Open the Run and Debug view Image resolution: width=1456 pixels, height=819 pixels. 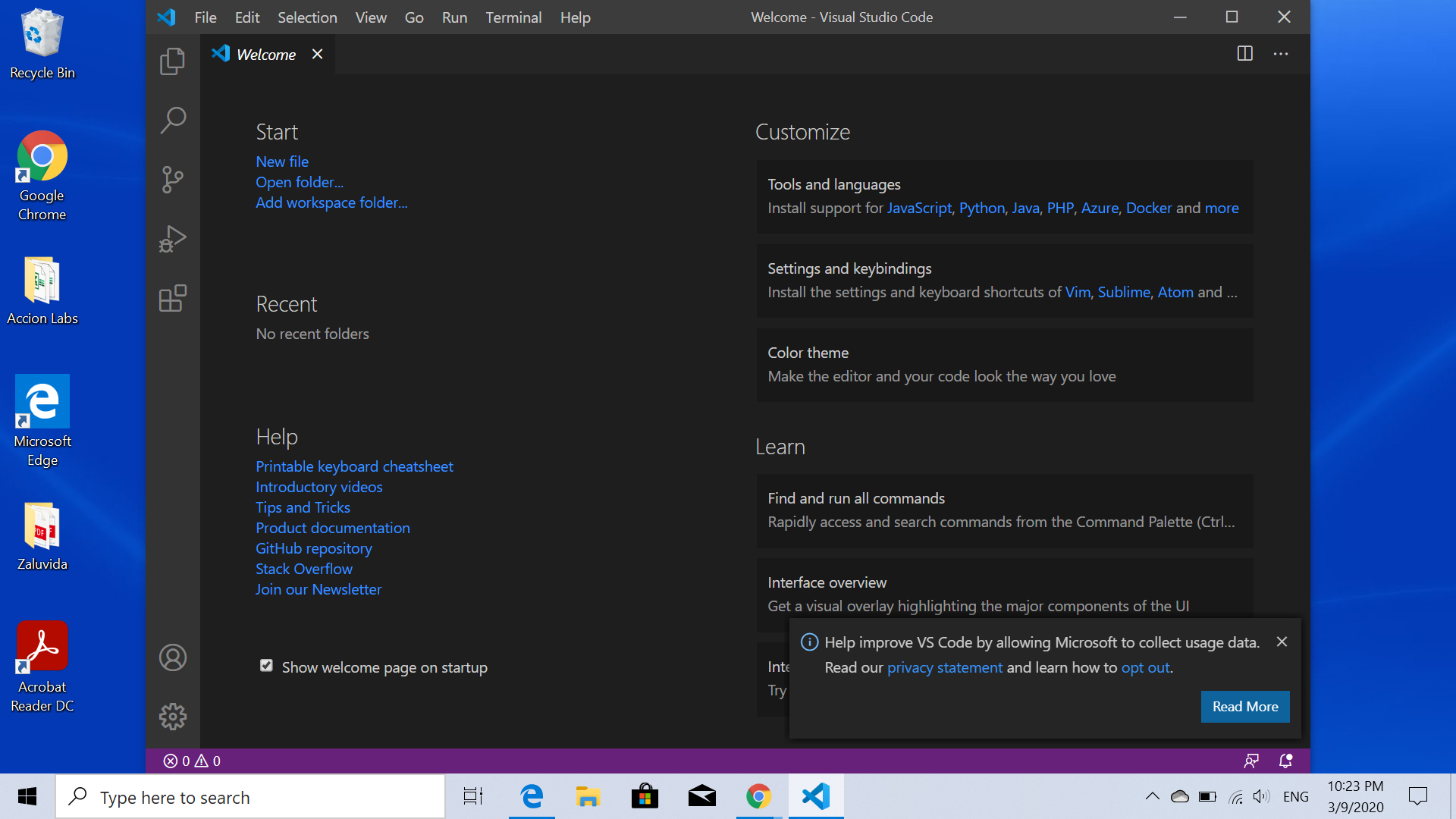(x=172, y=239)
